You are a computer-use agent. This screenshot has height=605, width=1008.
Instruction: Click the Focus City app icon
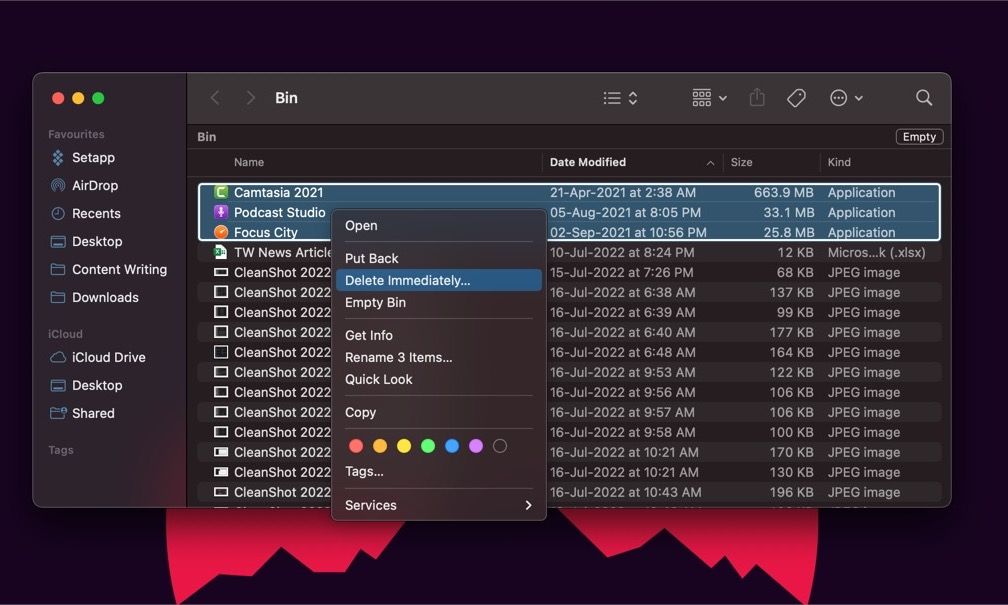point(221,232)
